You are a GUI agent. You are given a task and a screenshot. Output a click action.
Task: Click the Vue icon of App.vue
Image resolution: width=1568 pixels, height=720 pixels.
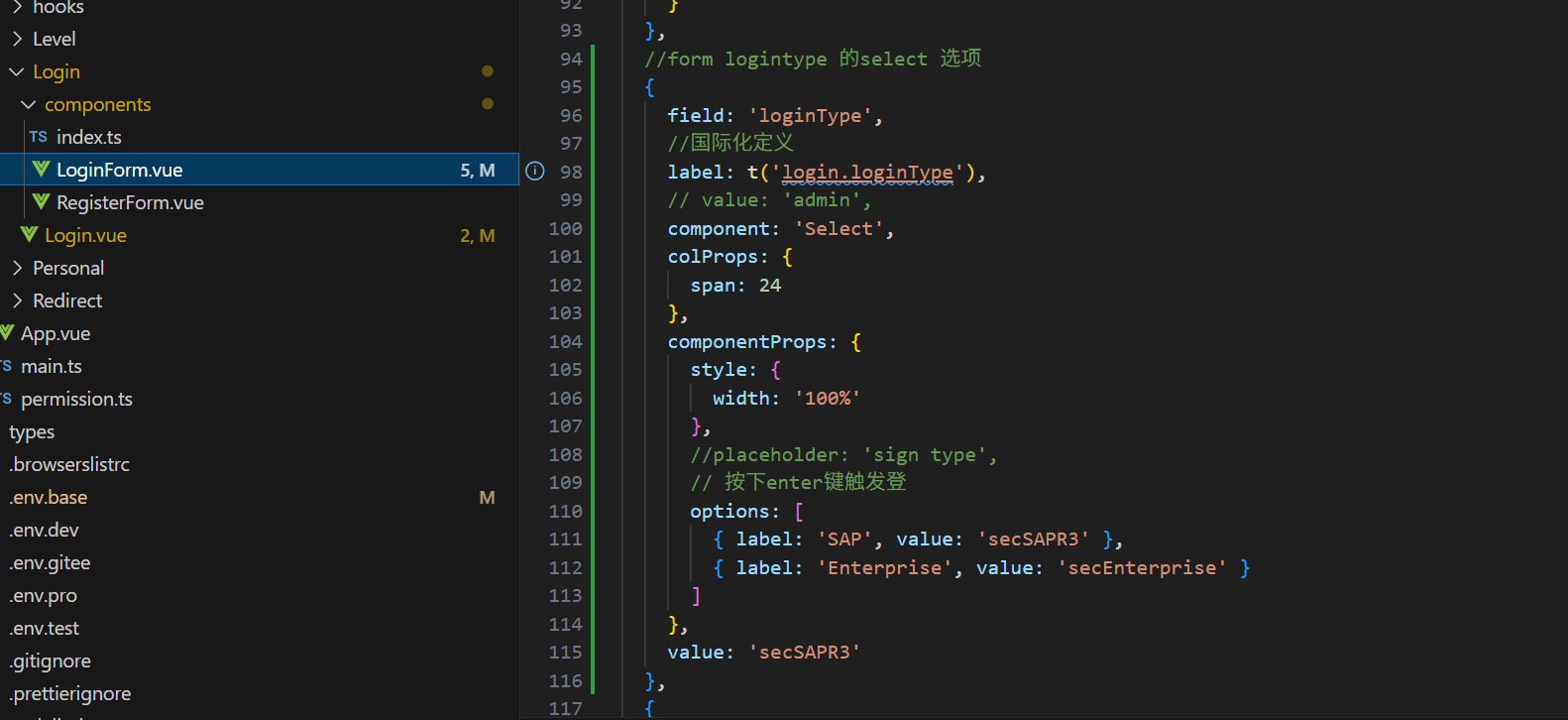click(7, 333)
